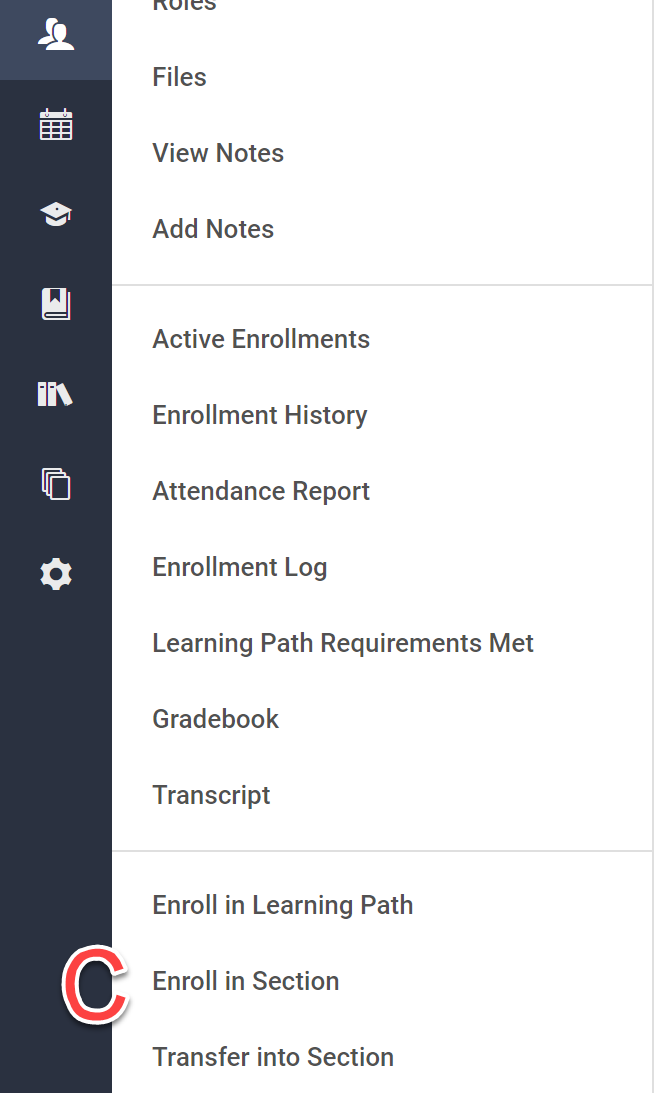Viewport: 665px width, 1093px height.
Task: Go to Gradebook
Action: [x=215, y=719]
